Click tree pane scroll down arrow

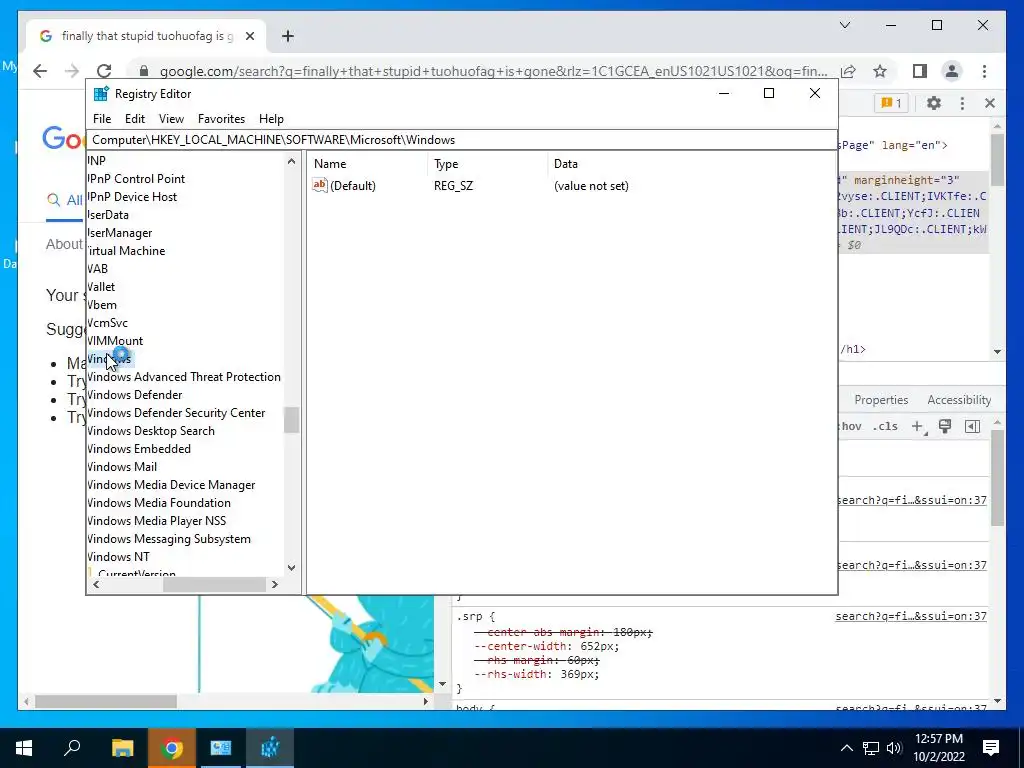tap(291, 568)
